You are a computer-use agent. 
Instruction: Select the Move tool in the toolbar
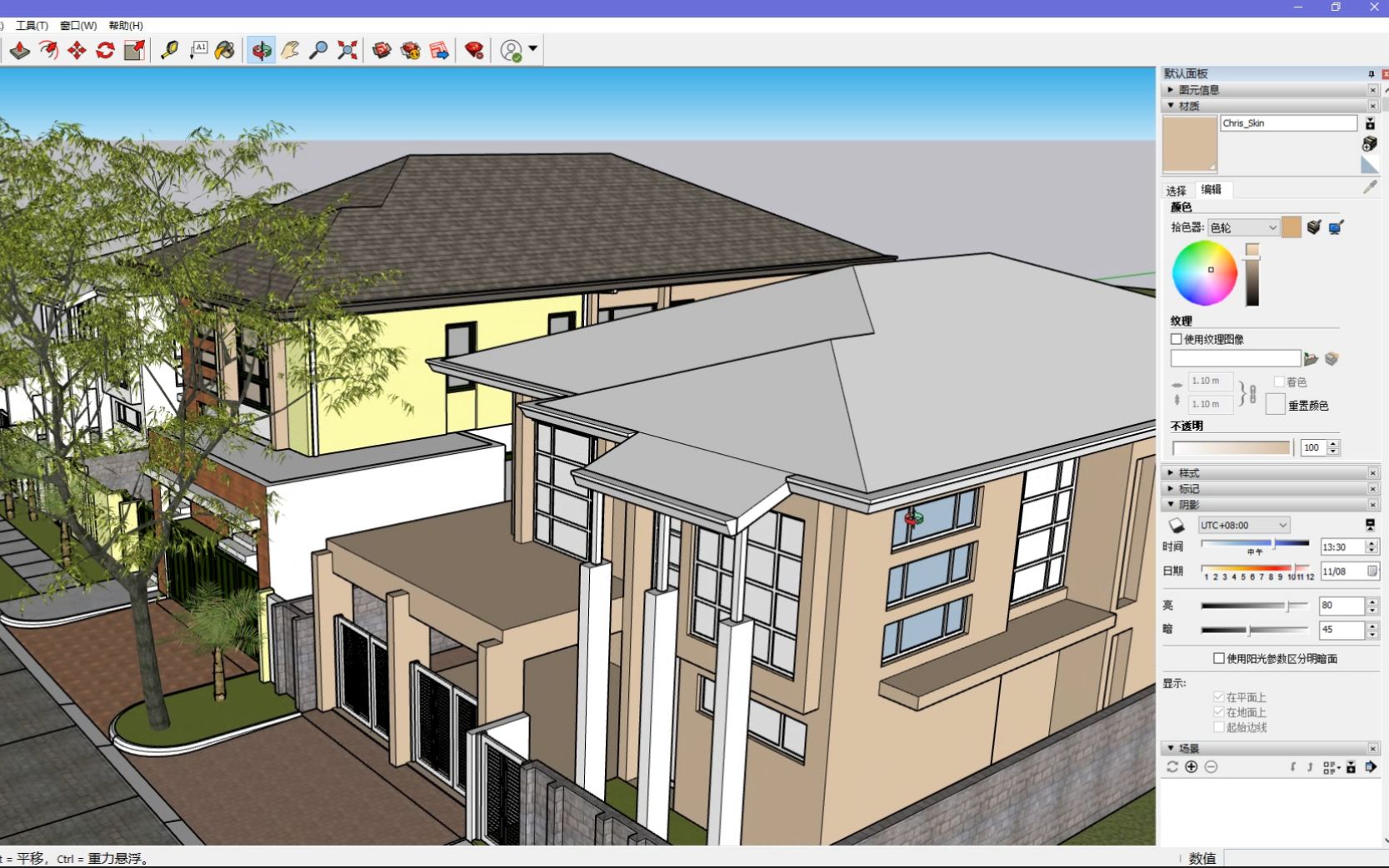tap(76, 51)
